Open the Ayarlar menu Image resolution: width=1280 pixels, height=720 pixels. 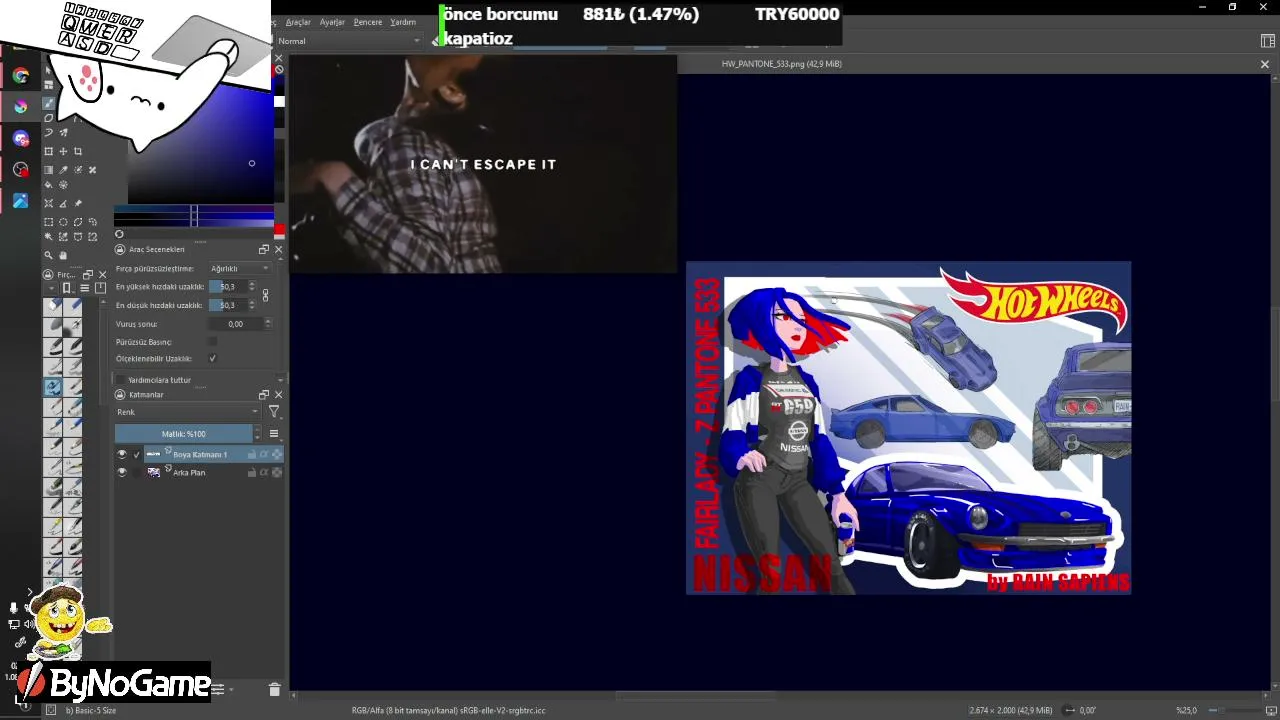(332, 22)
